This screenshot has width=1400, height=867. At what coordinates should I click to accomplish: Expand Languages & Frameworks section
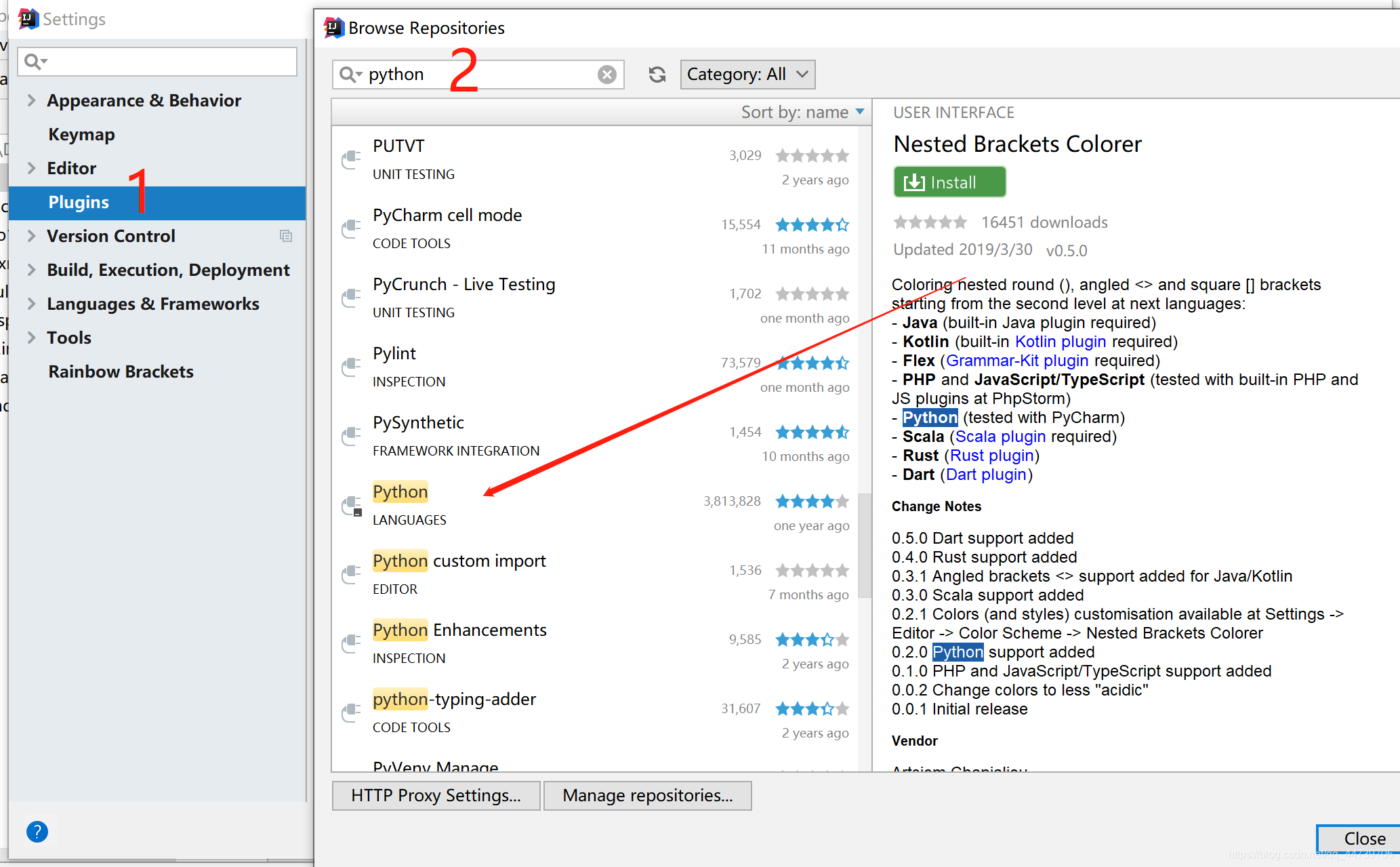pos(31,304)
